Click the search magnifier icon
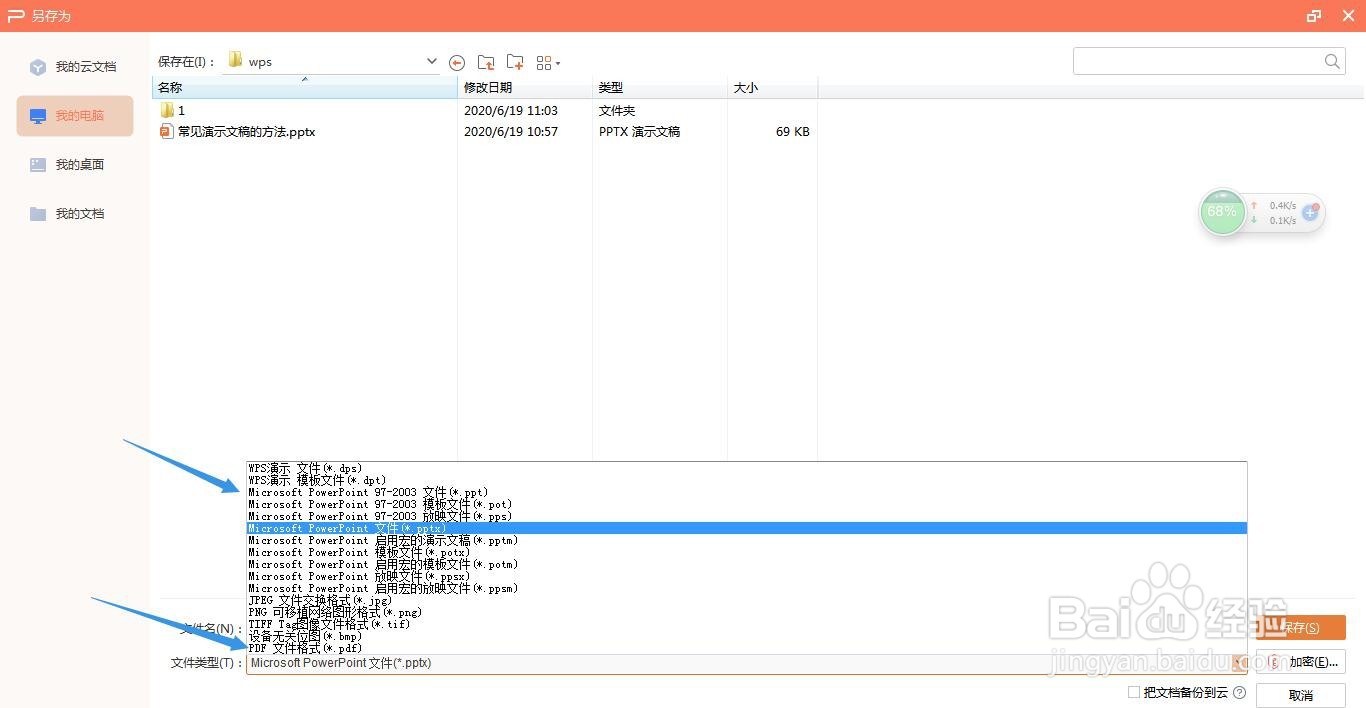The height and width of the screenshot is (708, 1366). click(x=1332, y=61)
